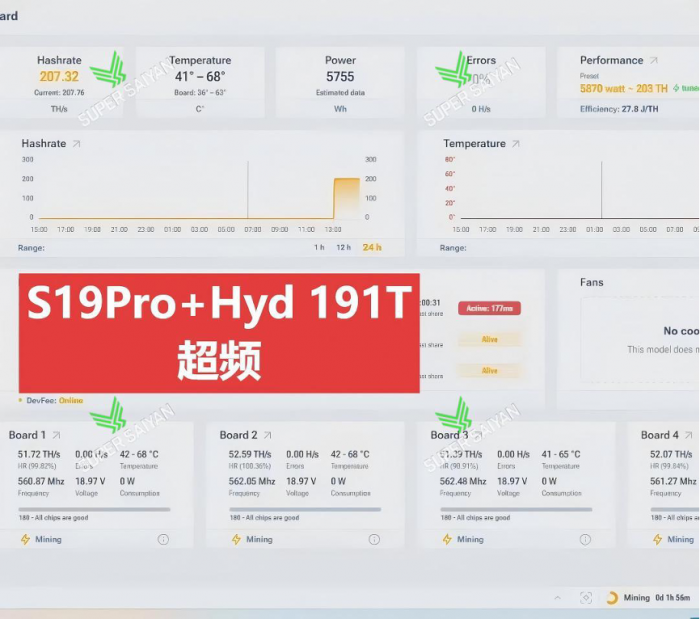Click the second Alive pool badge

[x=489, y=371]
